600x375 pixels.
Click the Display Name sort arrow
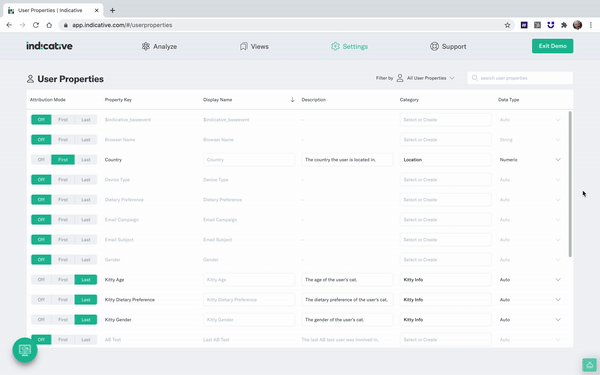292,100
